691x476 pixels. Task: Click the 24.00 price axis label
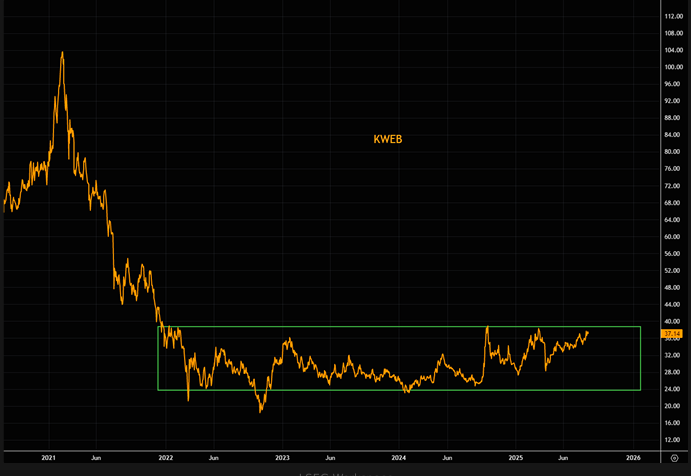[x=673, y=389]
